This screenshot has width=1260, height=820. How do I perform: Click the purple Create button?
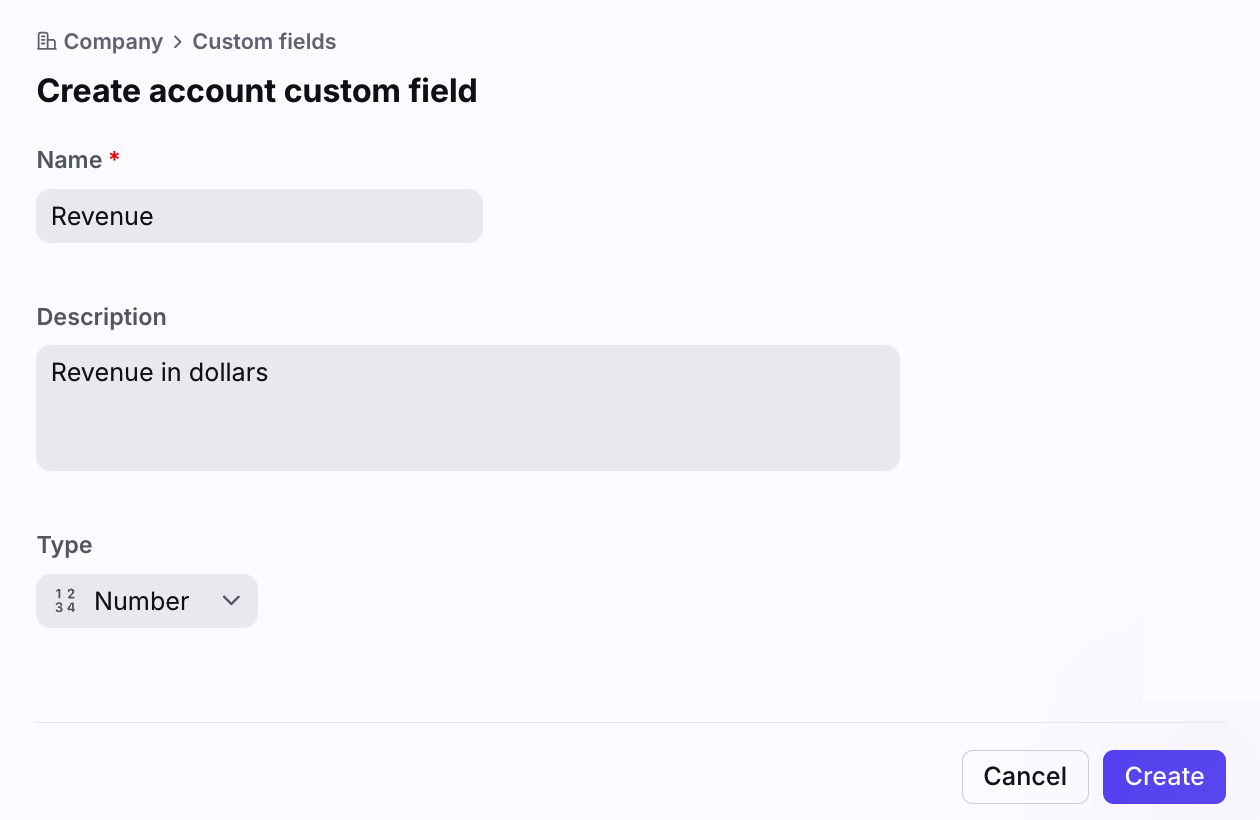pos(1164,777)
